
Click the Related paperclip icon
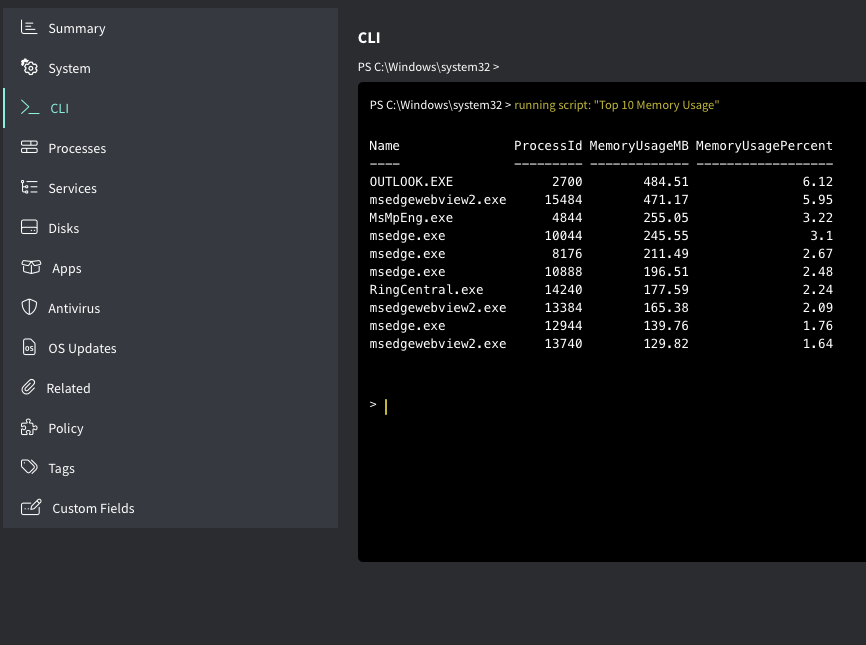coord(29,387)
